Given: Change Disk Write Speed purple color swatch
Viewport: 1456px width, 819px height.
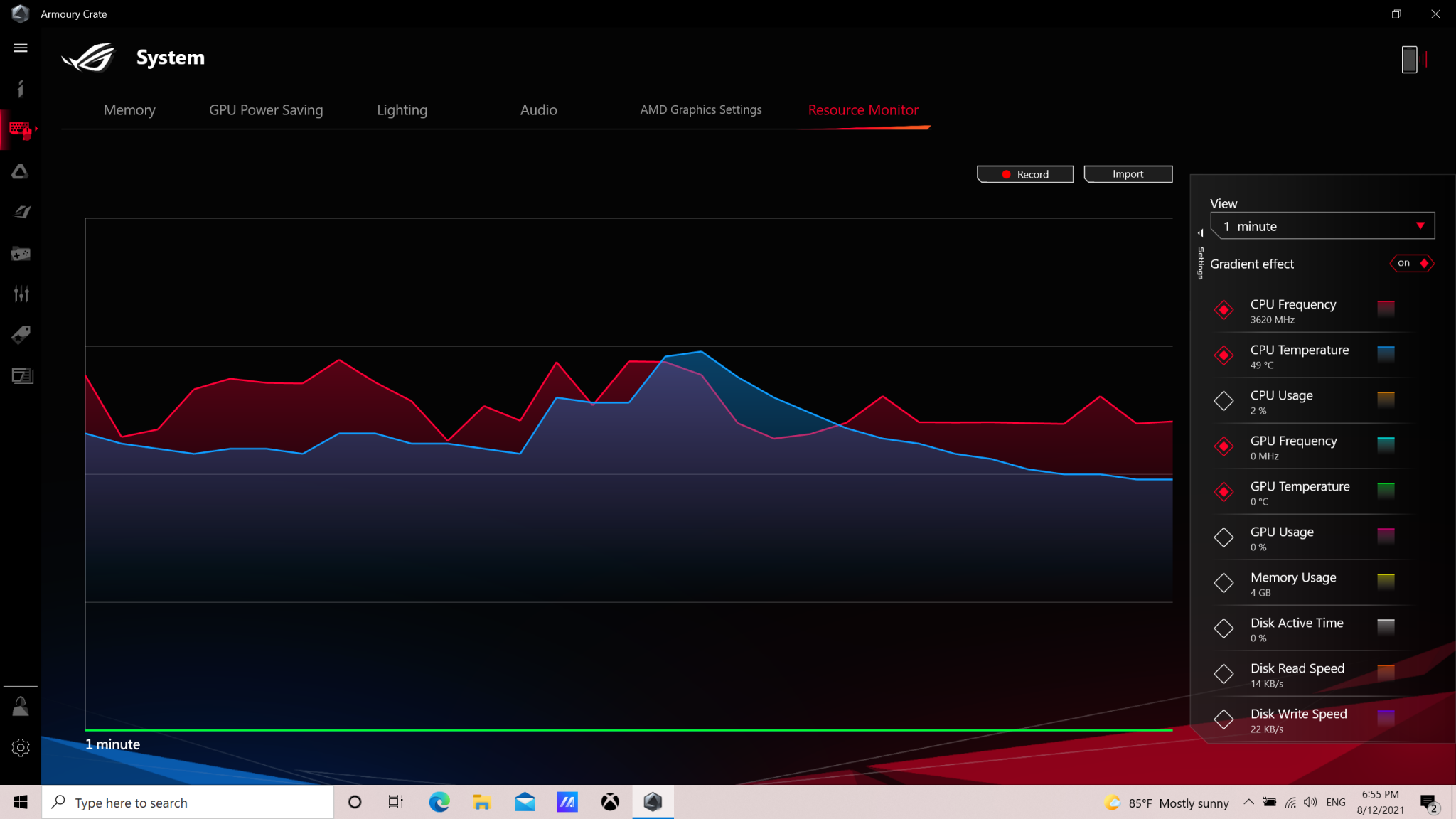Looking at the screenshot, I should [1386, 718].
